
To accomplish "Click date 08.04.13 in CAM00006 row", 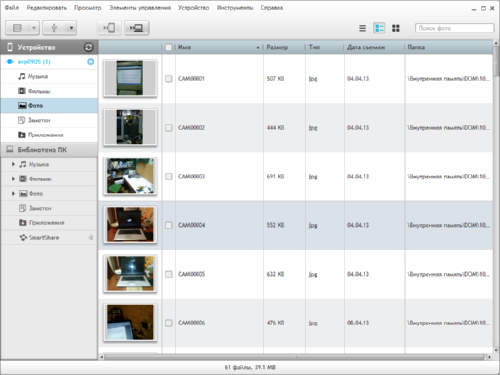I will (x=358, y=323).
